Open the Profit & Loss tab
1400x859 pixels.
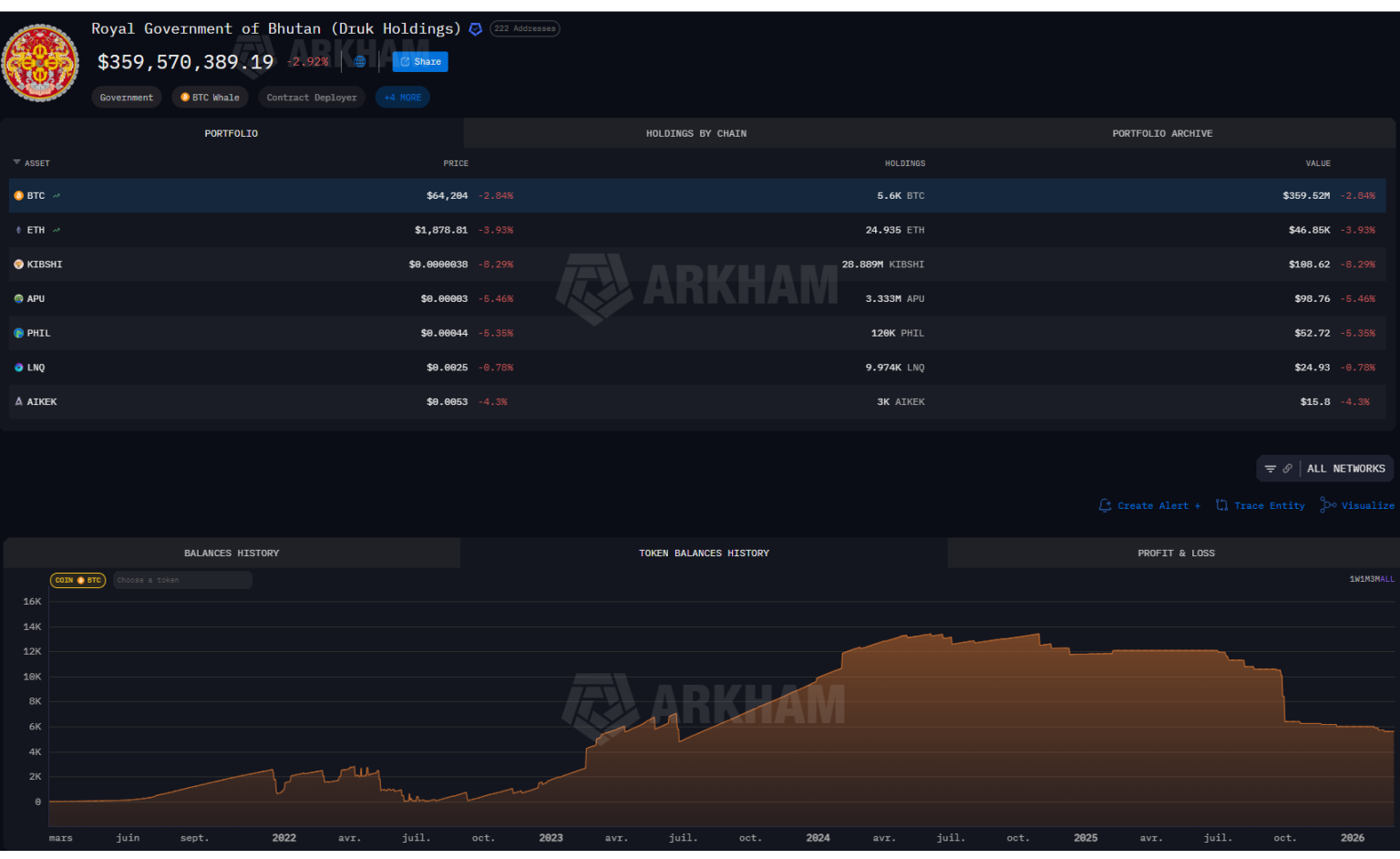point(1176,553)
